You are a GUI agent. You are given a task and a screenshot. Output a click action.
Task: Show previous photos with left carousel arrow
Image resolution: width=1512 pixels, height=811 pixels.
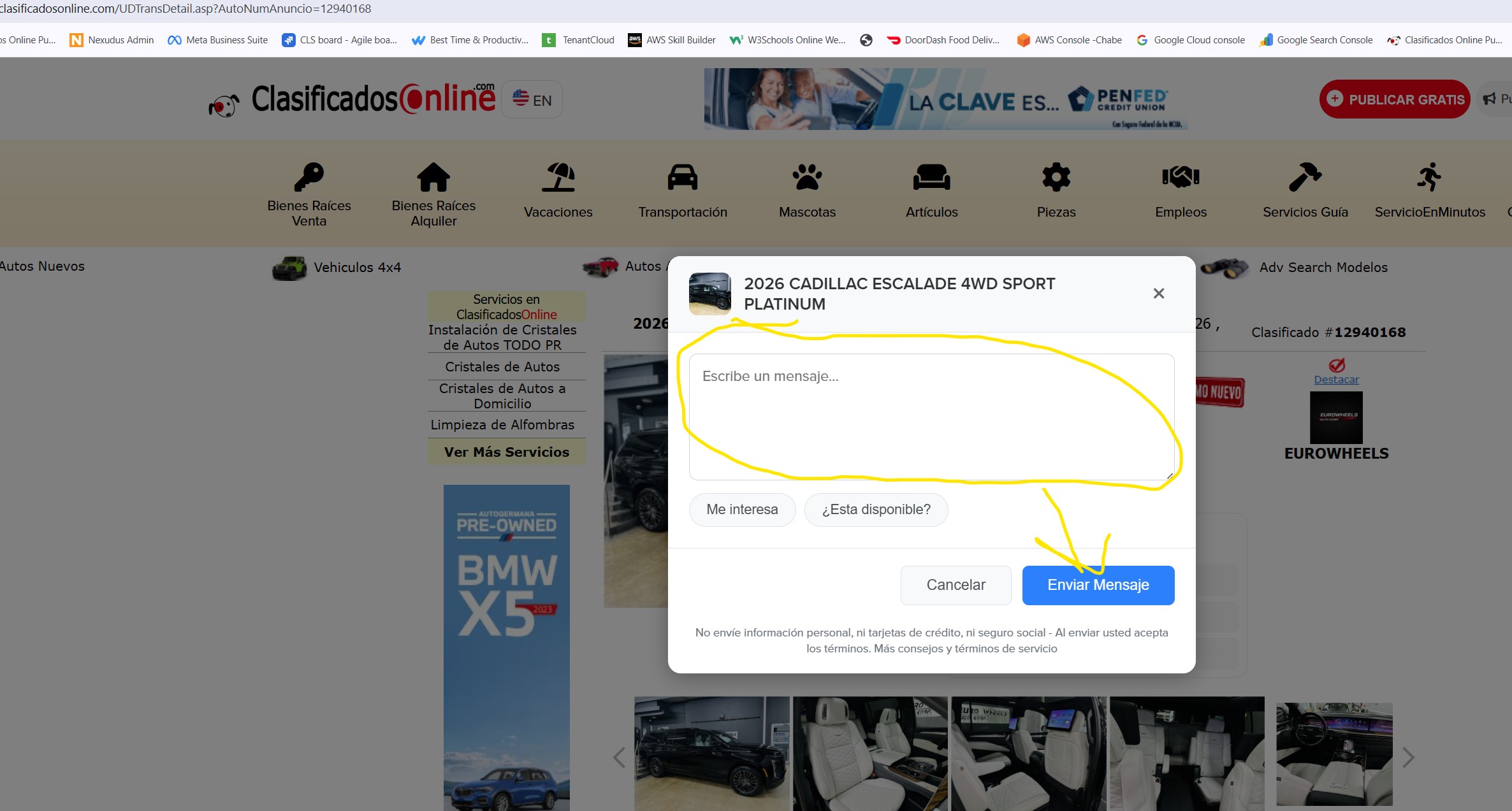(x=619, y=757)
